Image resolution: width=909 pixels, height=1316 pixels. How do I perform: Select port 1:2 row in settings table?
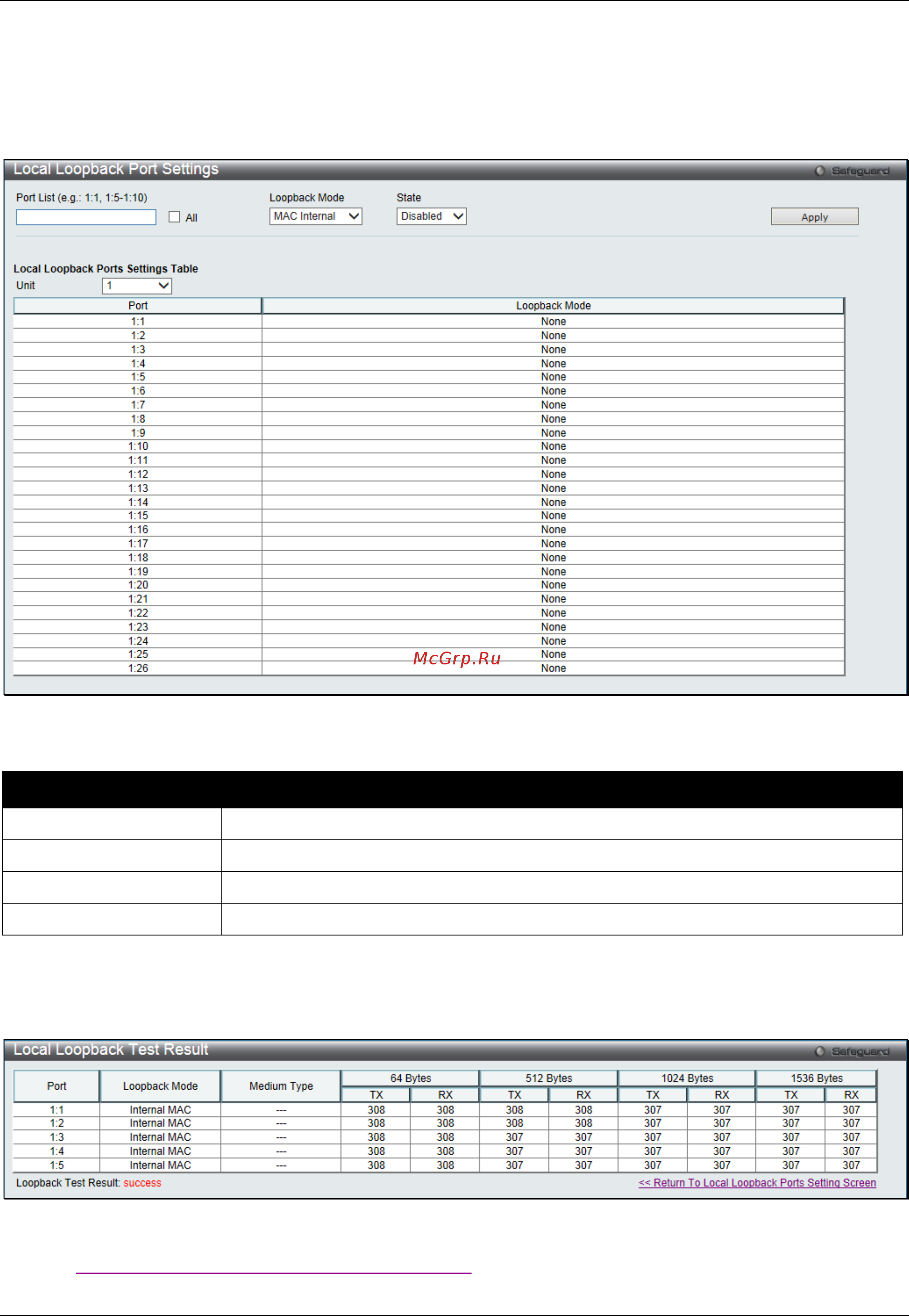tap(429, 336)
